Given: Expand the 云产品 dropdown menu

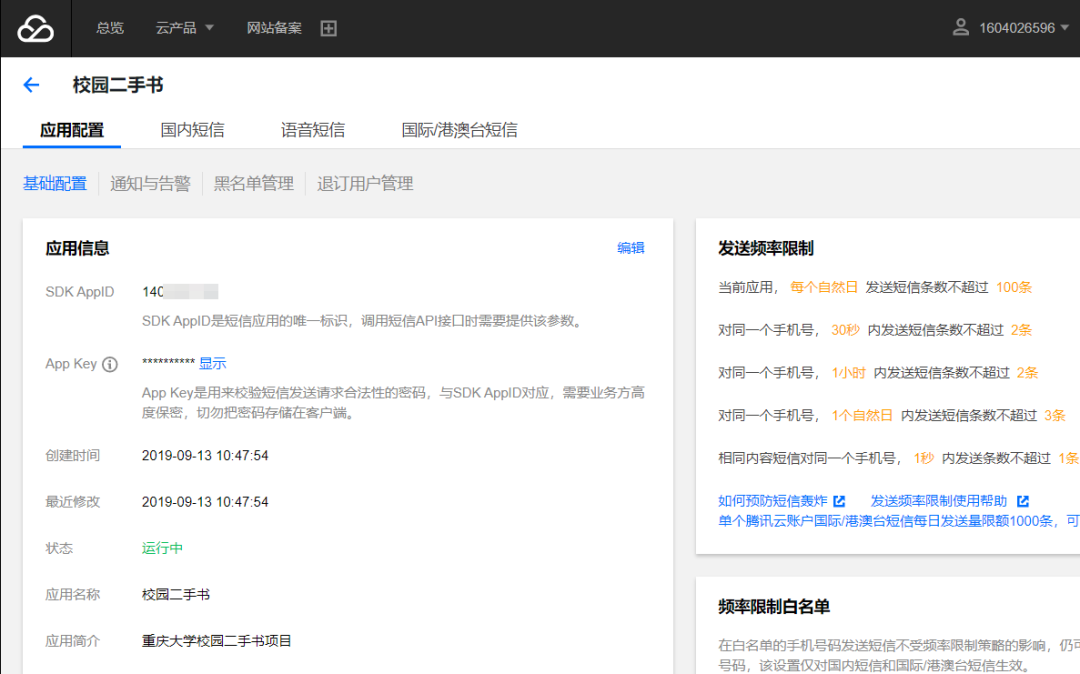Looking at the screenshot, I should point(185,28).
